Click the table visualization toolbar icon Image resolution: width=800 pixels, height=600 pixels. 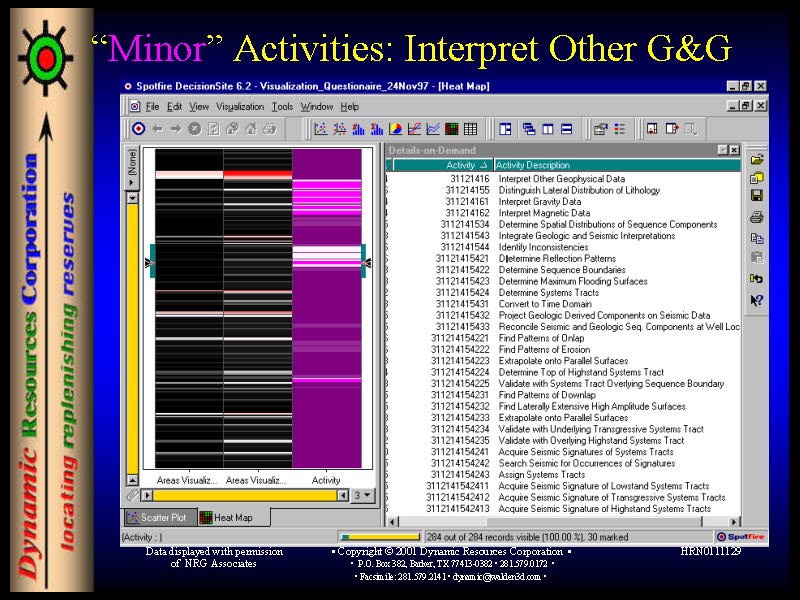[x=470, y=129]
